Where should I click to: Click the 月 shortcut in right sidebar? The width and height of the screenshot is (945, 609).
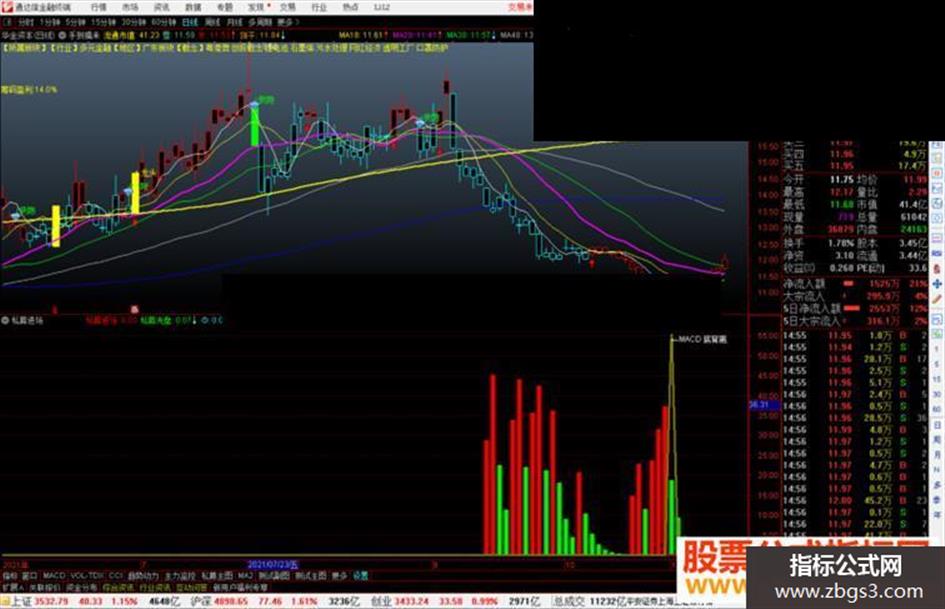coord(937,455)
